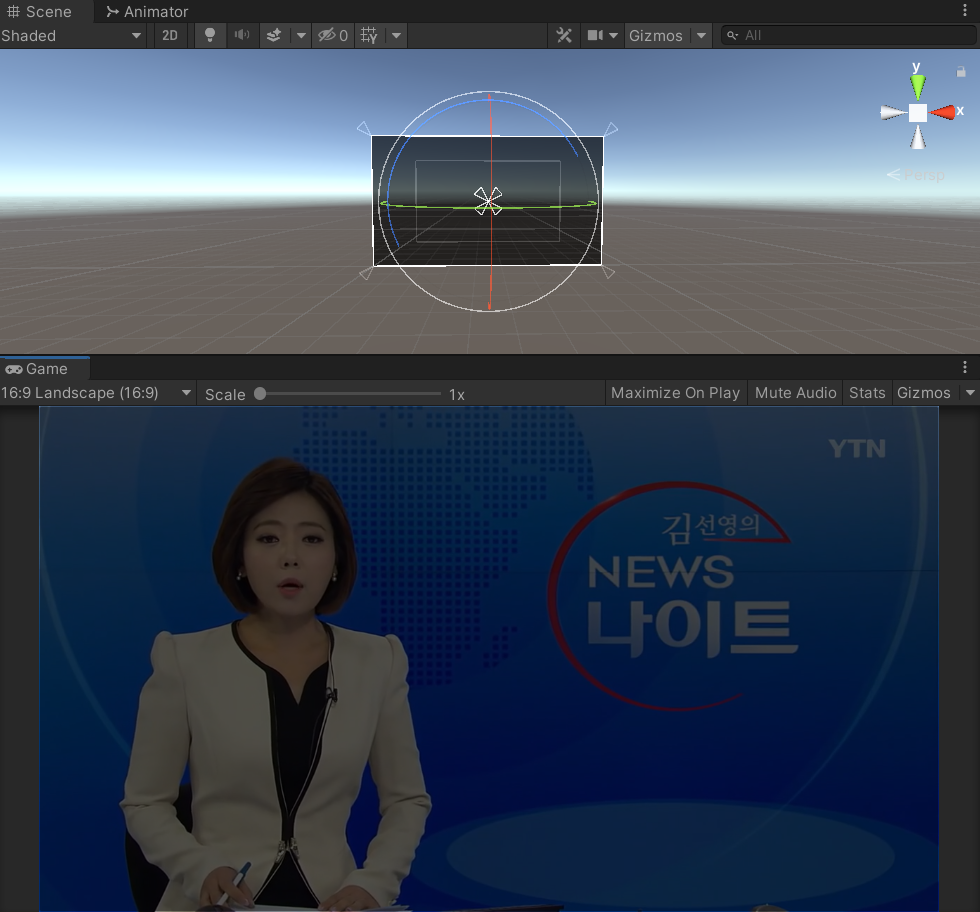The image size is (980, 912).
Task: Toggle Maximize On Play
Action: coord(676,393)
